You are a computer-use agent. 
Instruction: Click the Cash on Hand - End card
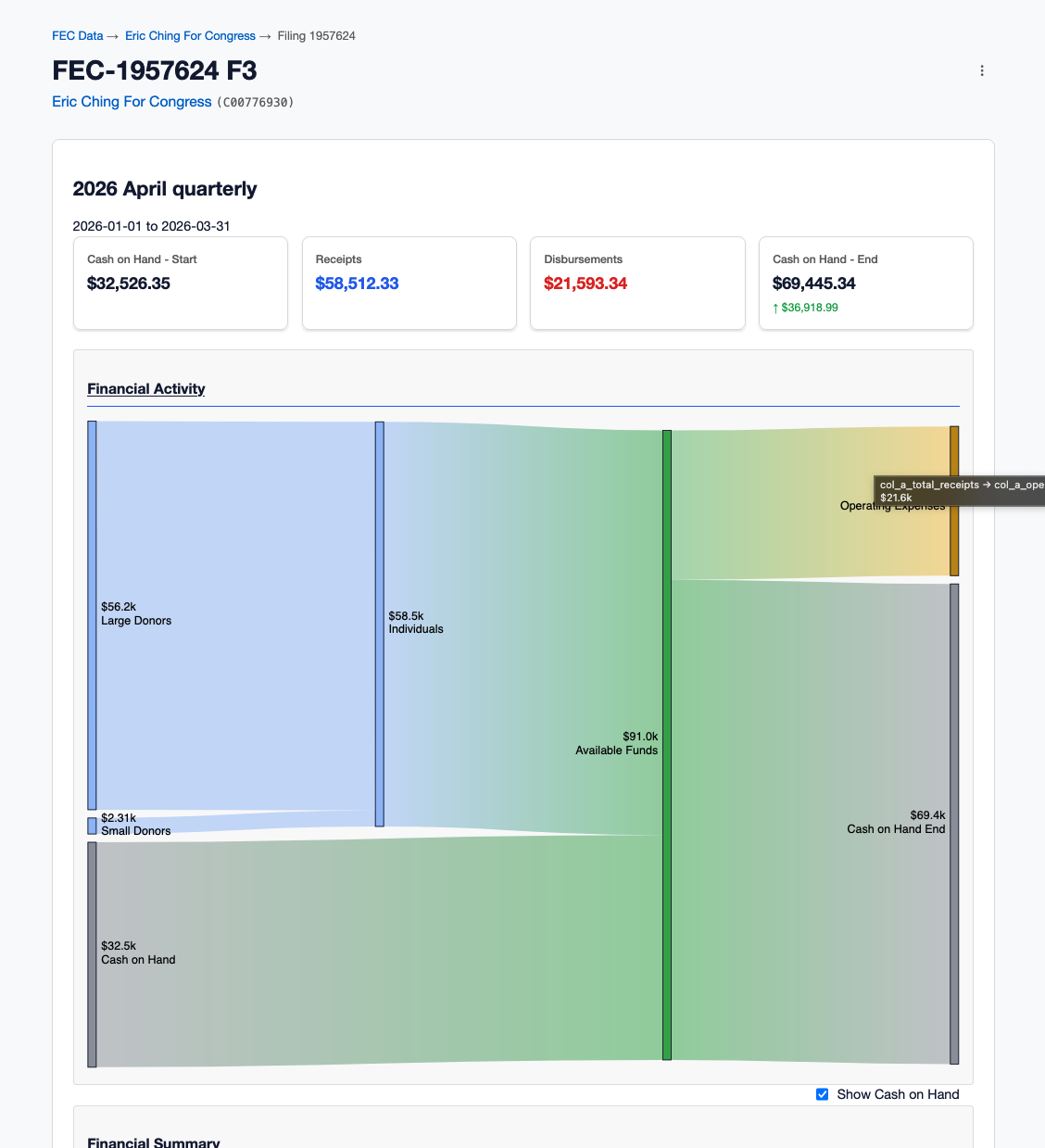865,283
